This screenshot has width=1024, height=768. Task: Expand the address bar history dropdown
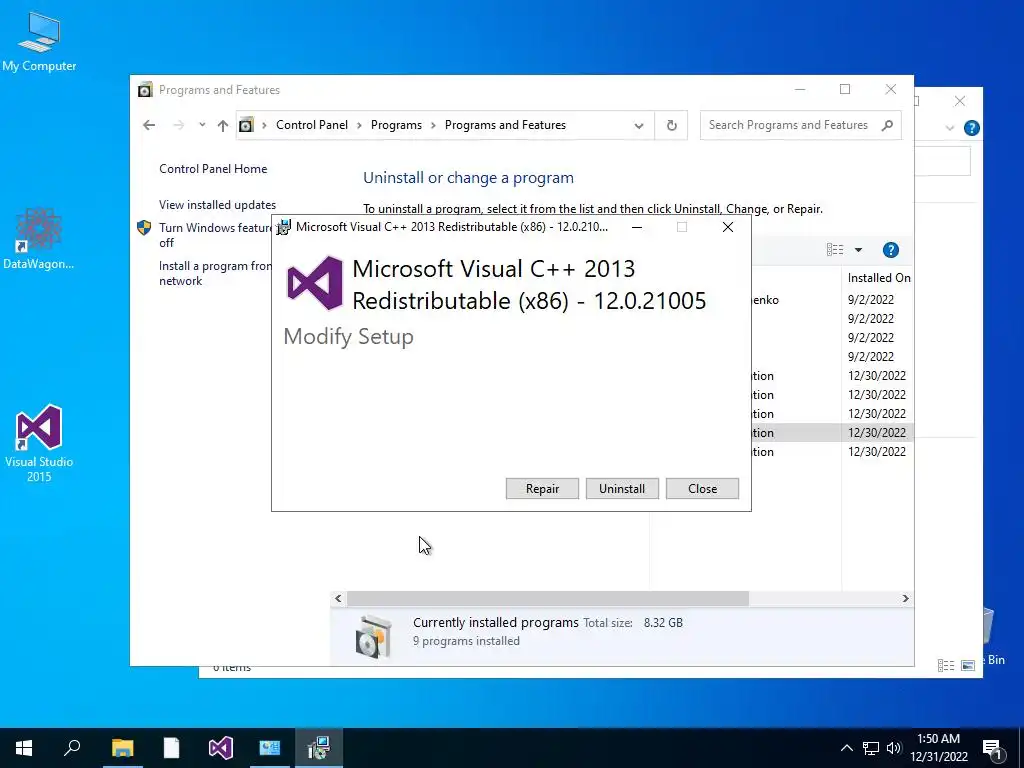coord(639,125)
